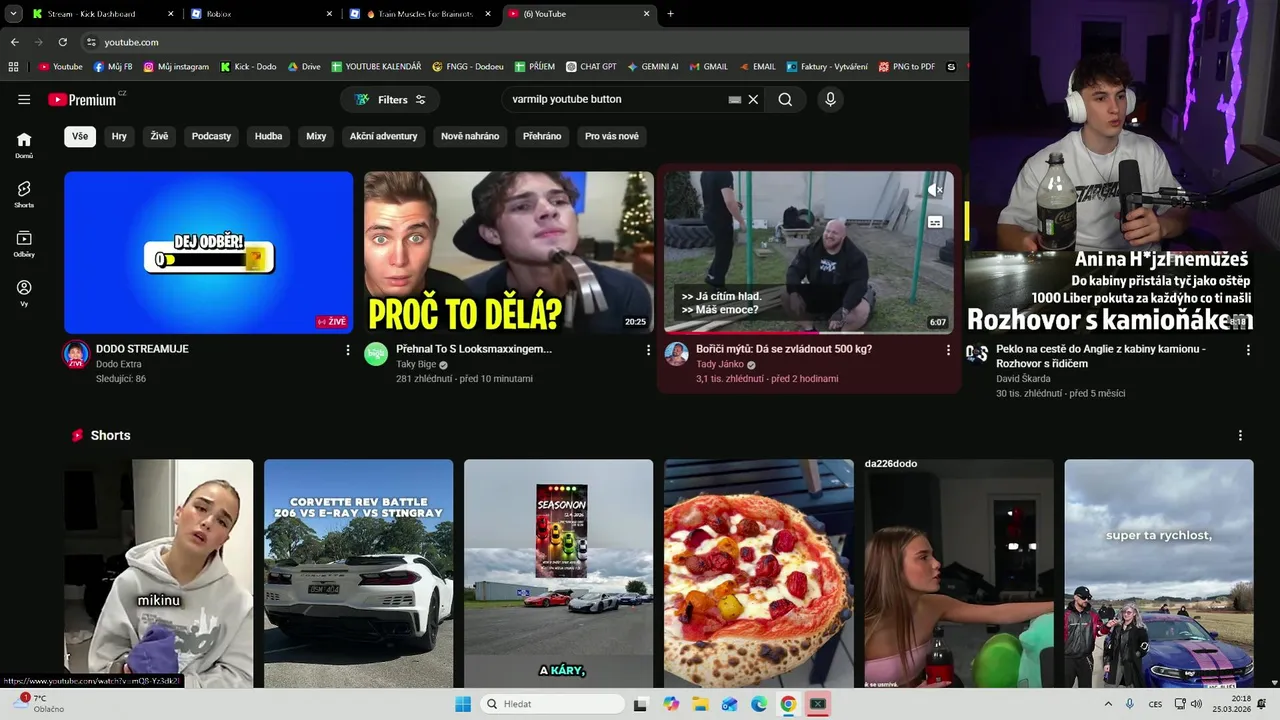Open the YouTube hamburger guide menu
1280x720 pixels.
[24, 99]
